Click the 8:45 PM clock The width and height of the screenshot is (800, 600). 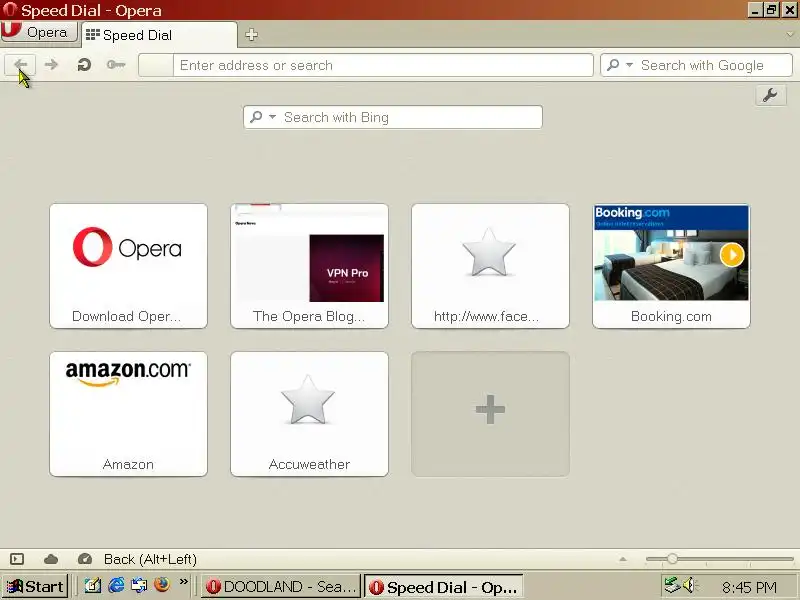748,588
